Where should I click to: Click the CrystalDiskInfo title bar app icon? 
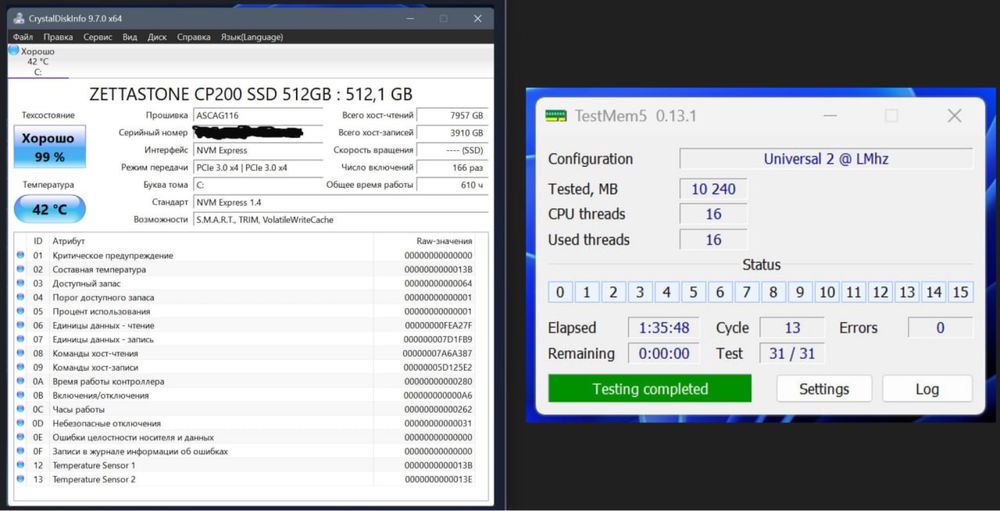coord(19,19)
